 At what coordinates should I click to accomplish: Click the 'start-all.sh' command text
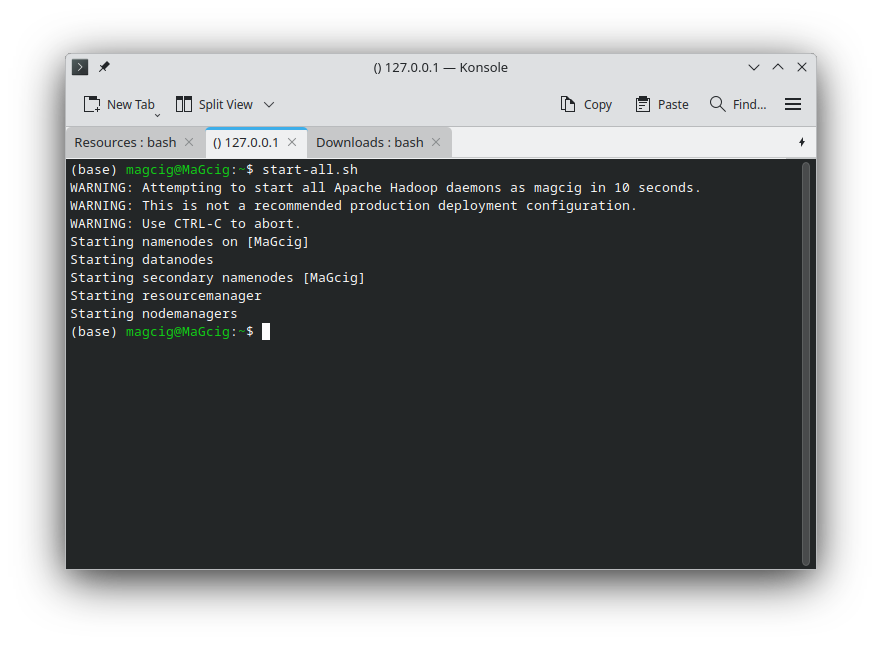[x=310, y=170]
